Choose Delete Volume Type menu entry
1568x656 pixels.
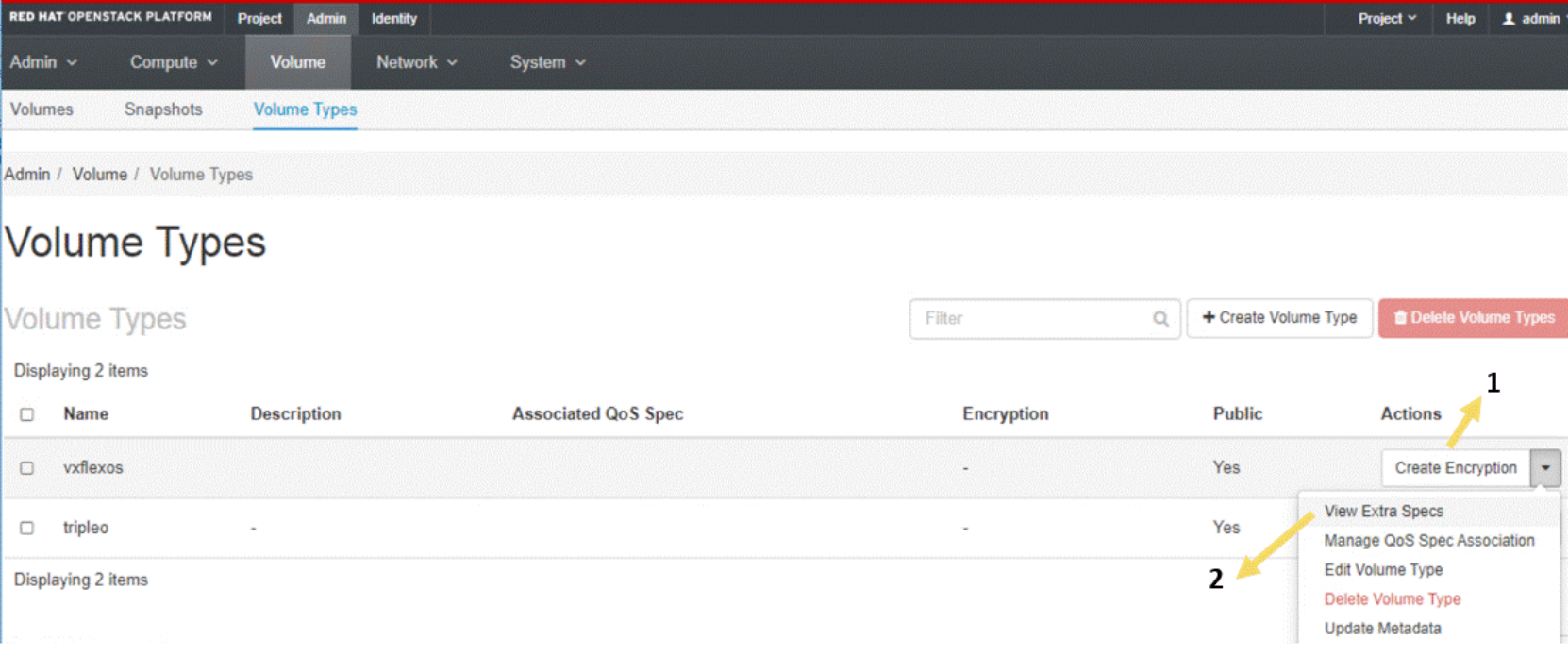tap(1392, 599)
